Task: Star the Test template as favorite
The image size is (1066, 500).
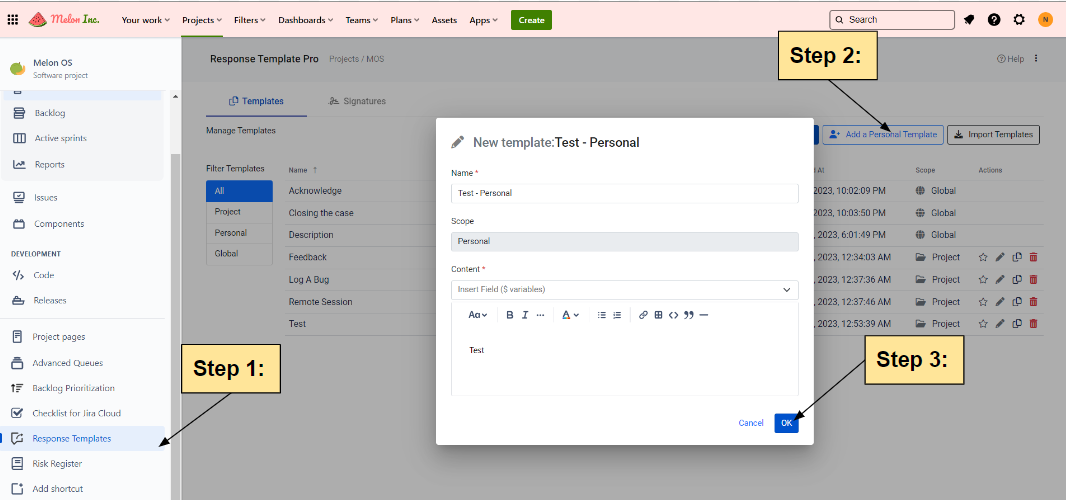Action: click(983, 324)
